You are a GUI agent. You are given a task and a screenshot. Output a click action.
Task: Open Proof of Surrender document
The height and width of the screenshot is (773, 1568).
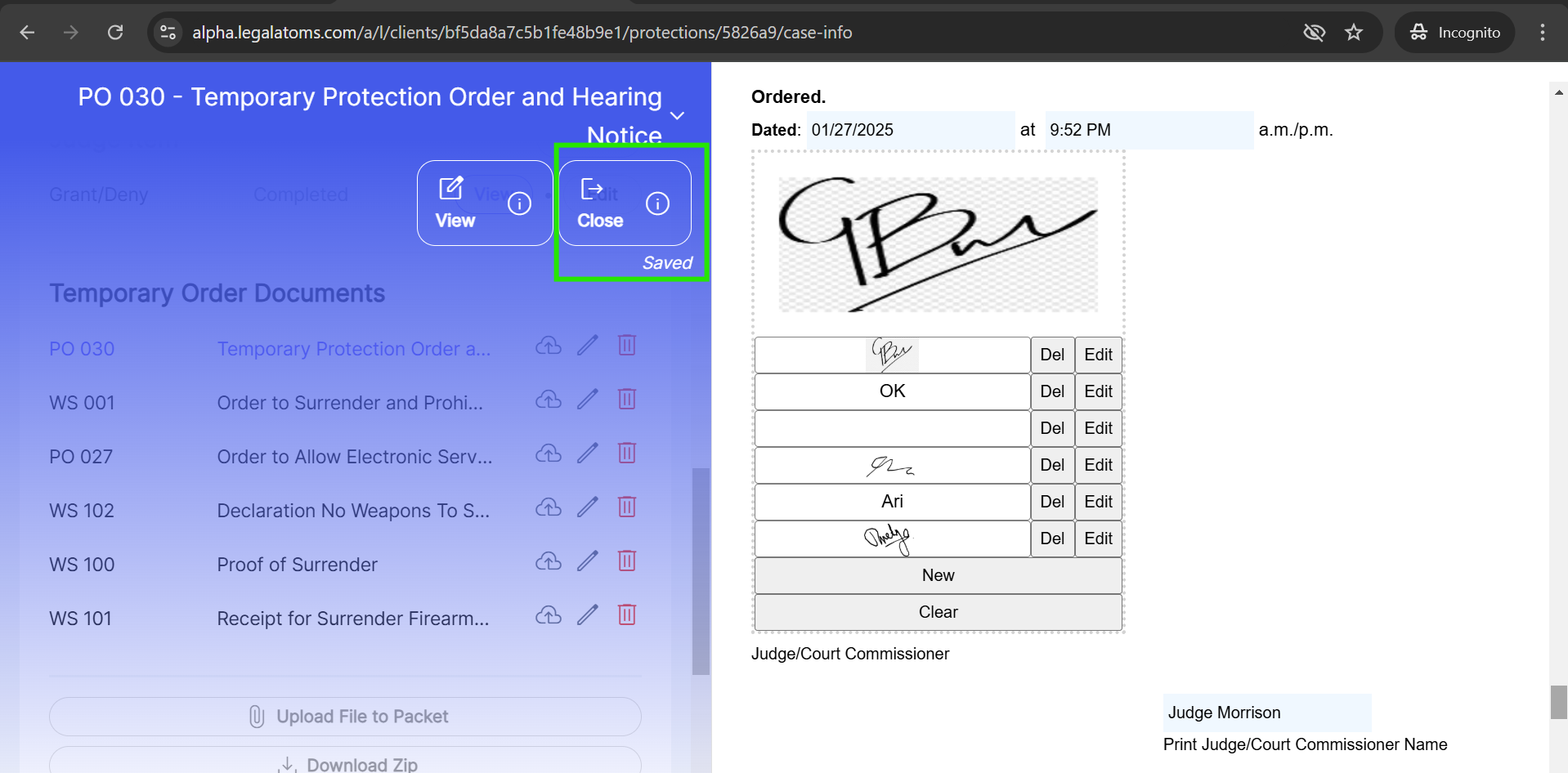(x=298, y=565)
